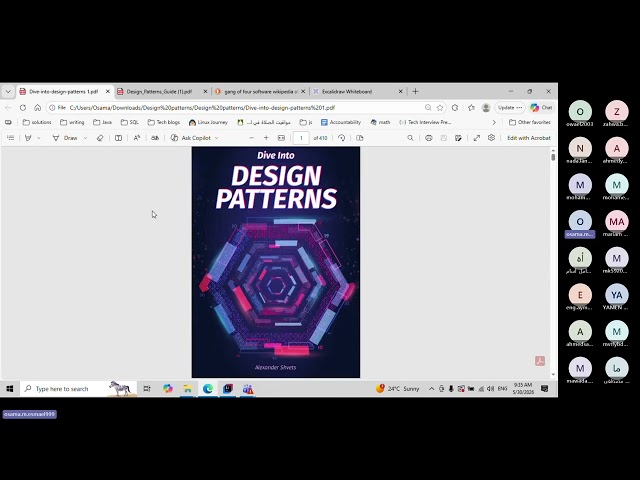This screenshot has height=480, width=640.
Task: Click the Acrobat icon on the page
Action: click(x=540, y=361)
